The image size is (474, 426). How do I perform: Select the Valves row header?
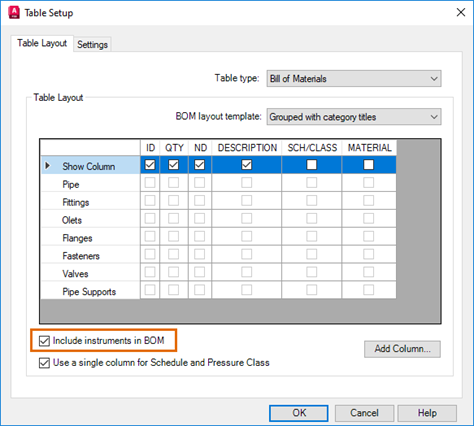pyautogui.click(x=90, y=274)
